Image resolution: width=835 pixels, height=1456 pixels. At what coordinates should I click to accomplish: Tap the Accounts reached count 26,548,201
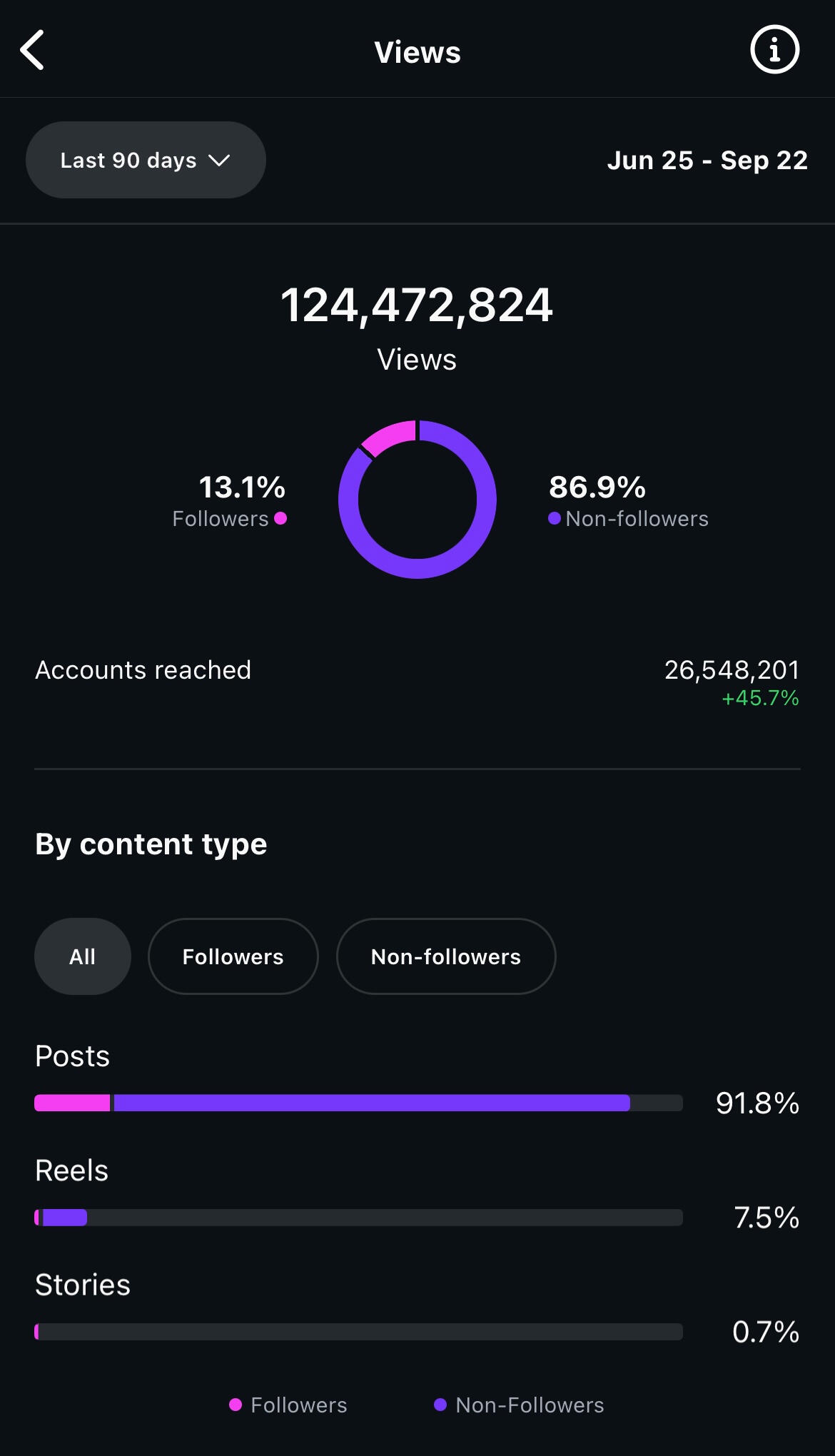[732, 670]
